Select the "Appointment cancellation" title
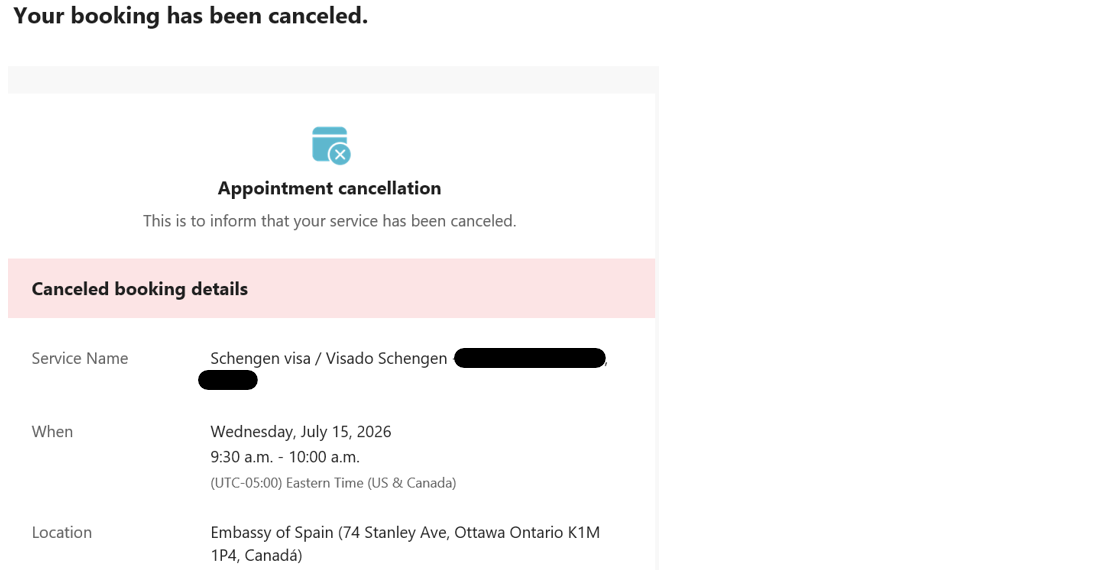Image resolution: width=1116 pixels, height=572 pixels. (x=329, y=188)
